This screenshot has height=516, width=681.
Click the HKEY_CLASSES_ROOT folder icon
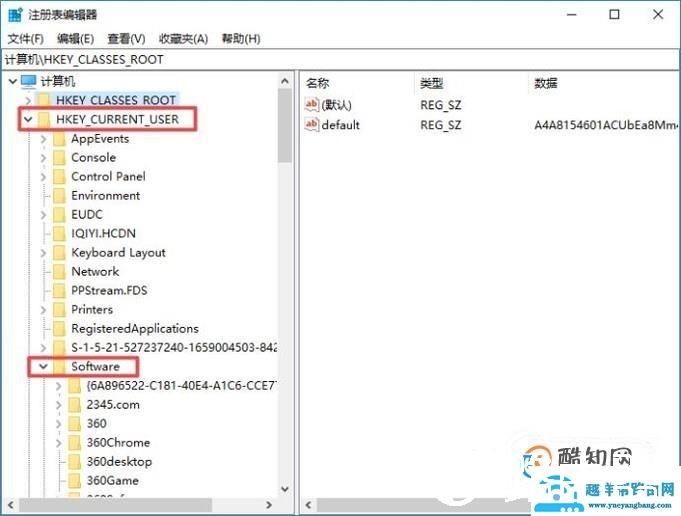pos(44,100)
